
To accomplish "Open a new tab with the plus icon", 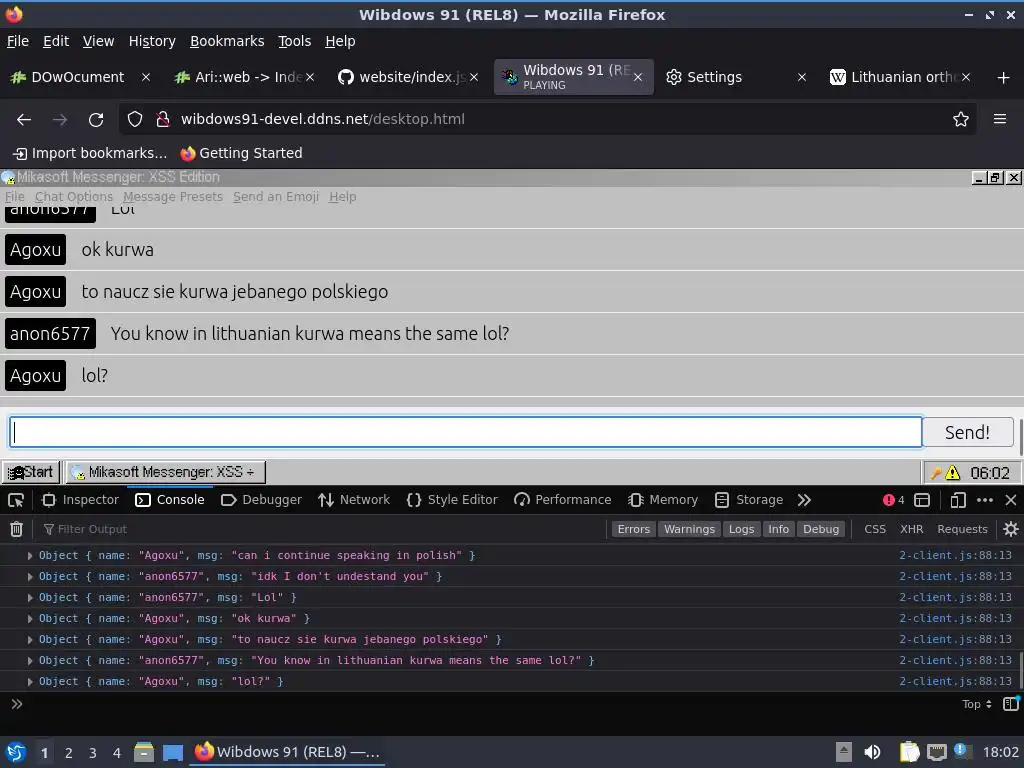I will click(1004, 78).
